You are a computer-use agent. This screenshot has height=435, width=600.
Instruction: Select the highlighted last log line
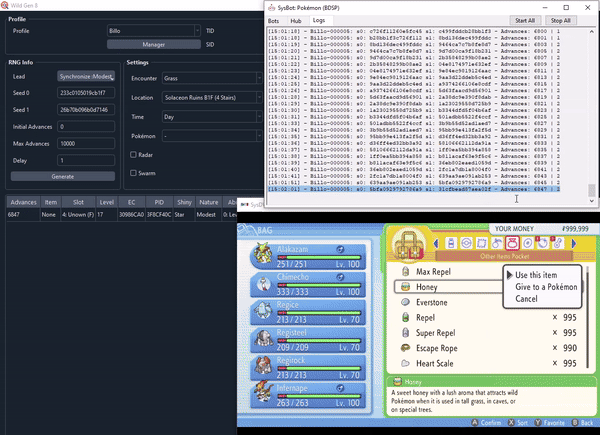pyautogui.click(x=413, y=189)
